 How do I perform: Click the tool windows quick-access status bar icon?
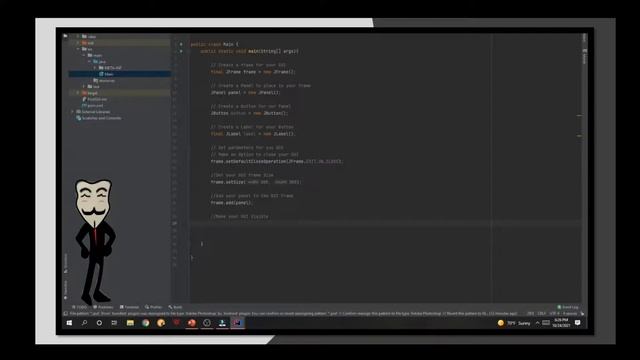click(66, 314)
